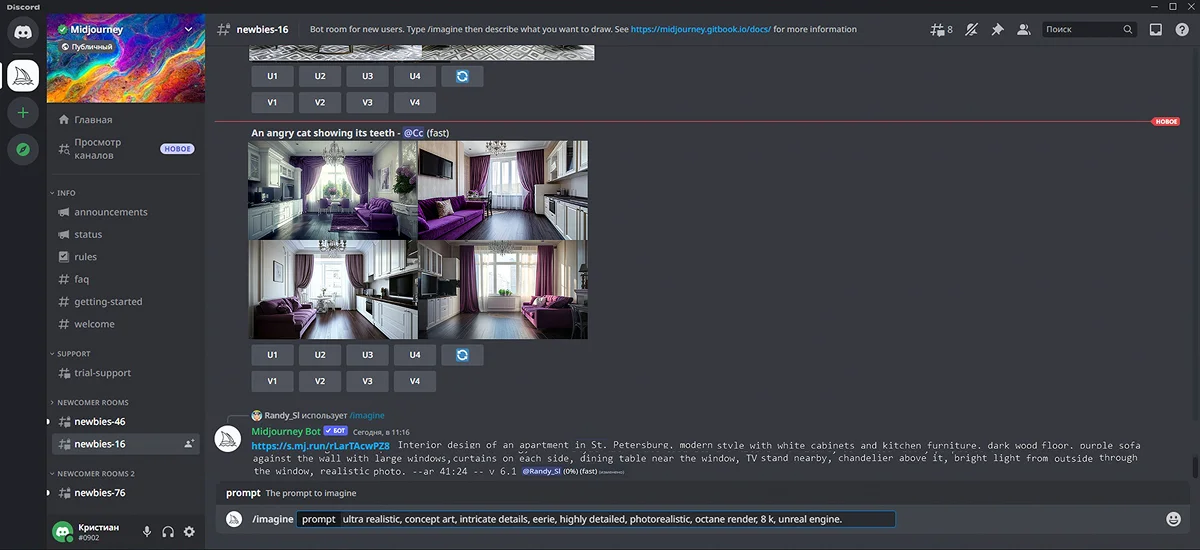
Task: Click U3 under the purple apartment images
Action: 368,355
